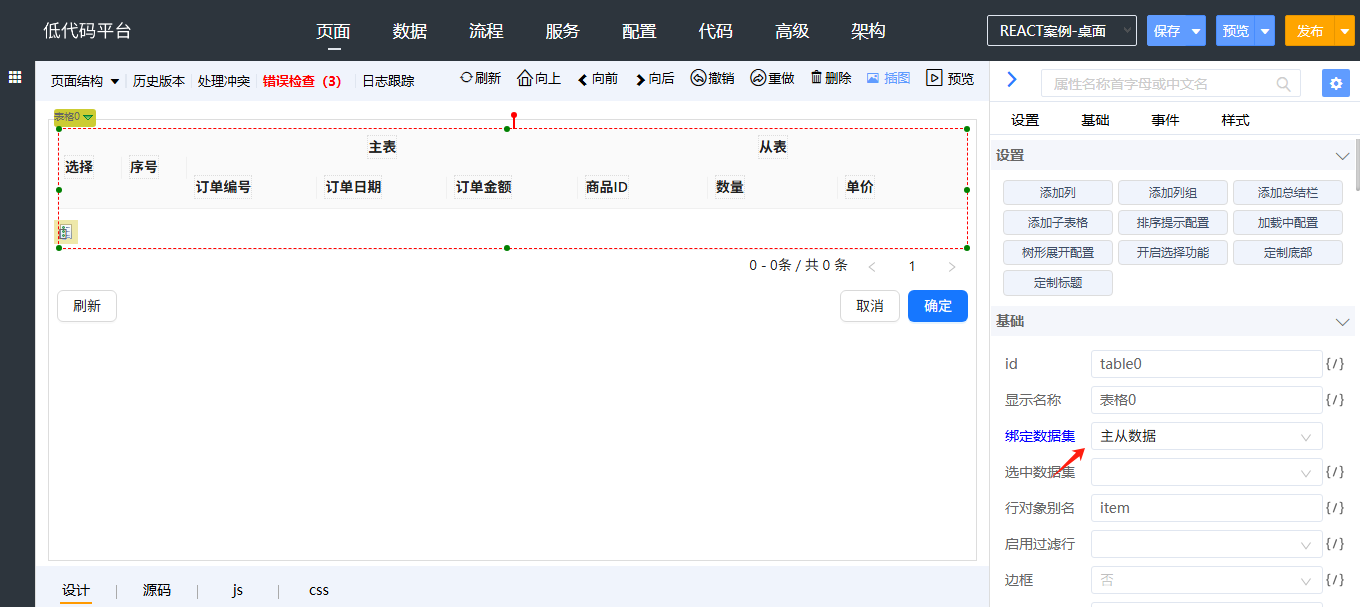Click expression icon next to 显示名称 field
1360x607 pixels.
[x=1334, y=400]
